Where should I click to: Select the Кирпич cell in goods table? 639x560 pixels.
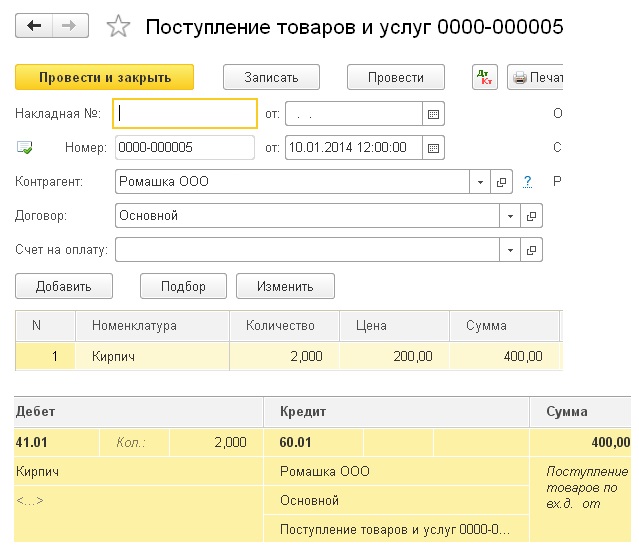152,356
